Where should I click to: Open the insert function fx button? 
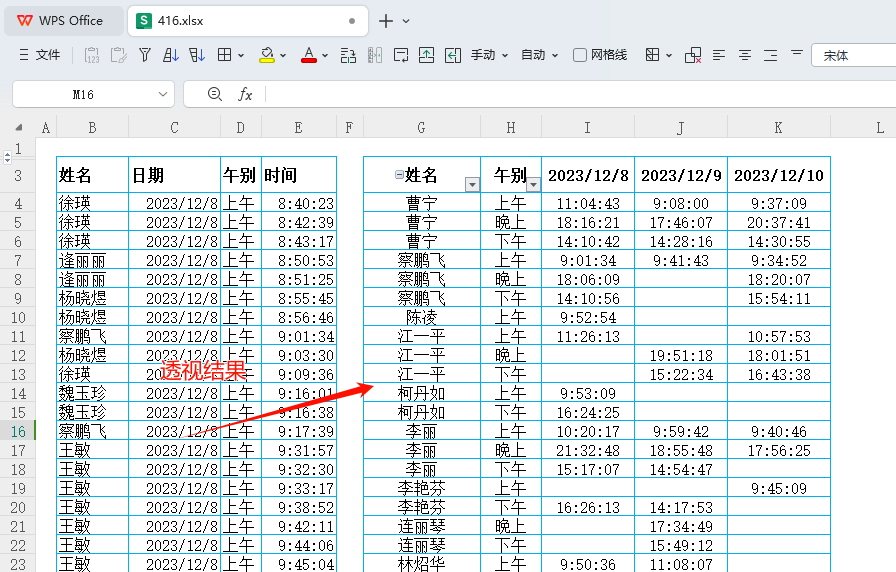click(245, 94)
